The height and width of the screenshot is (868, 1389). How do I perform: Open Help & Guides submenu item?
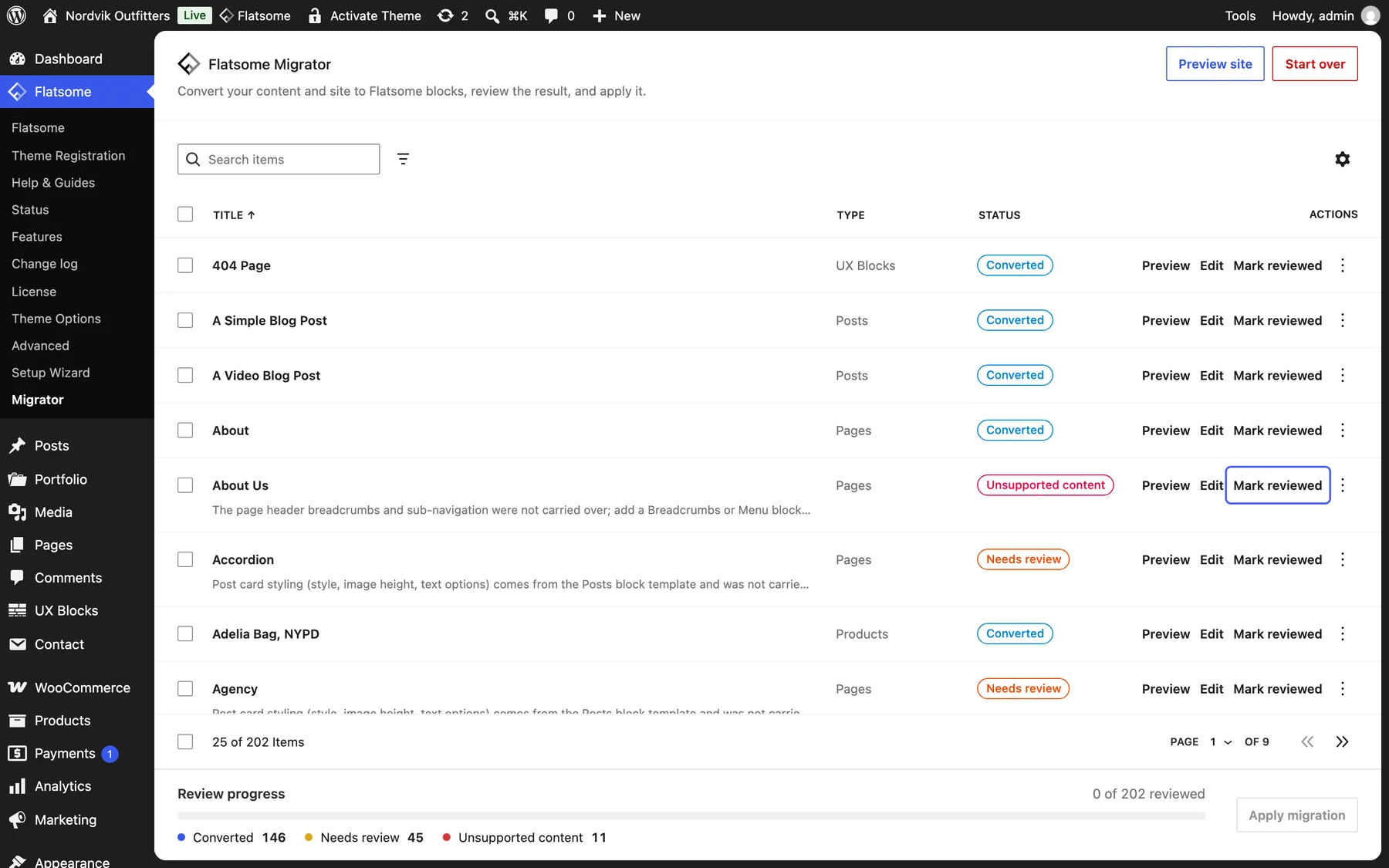click(53, 183)
